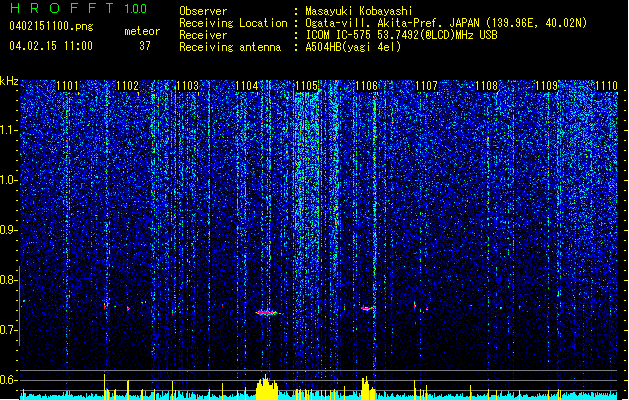This screenshot has height=400, width=629.
Task: Click the 1106 time marker
Action: (367, 86)
